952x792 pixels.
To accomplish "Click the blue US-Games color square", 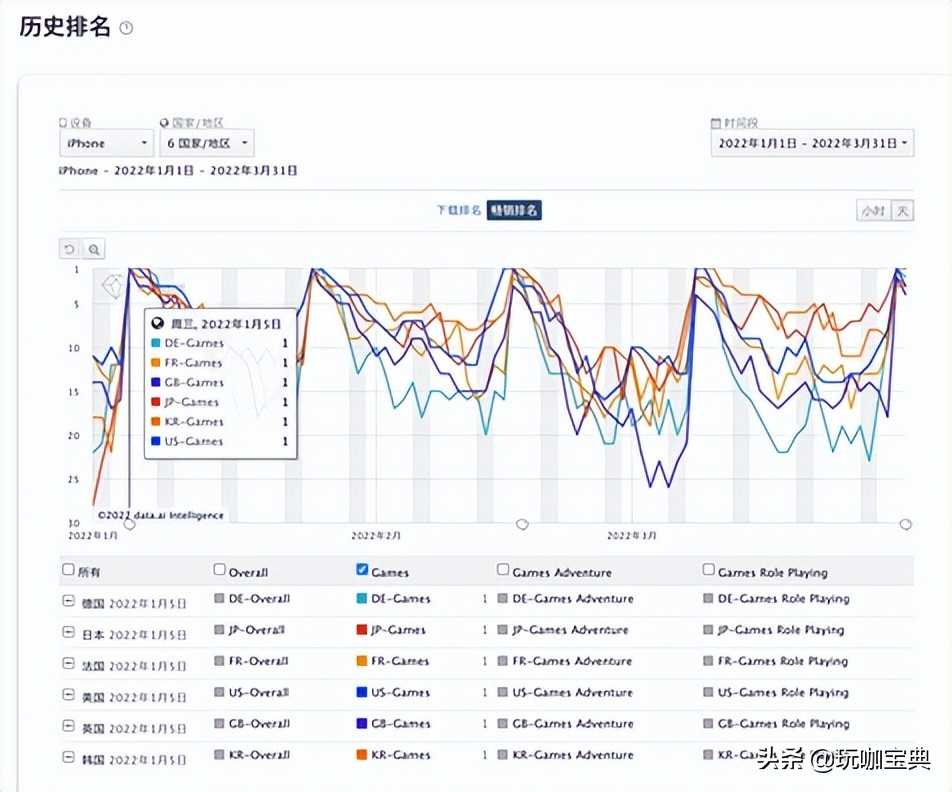I will coord(362,692).
